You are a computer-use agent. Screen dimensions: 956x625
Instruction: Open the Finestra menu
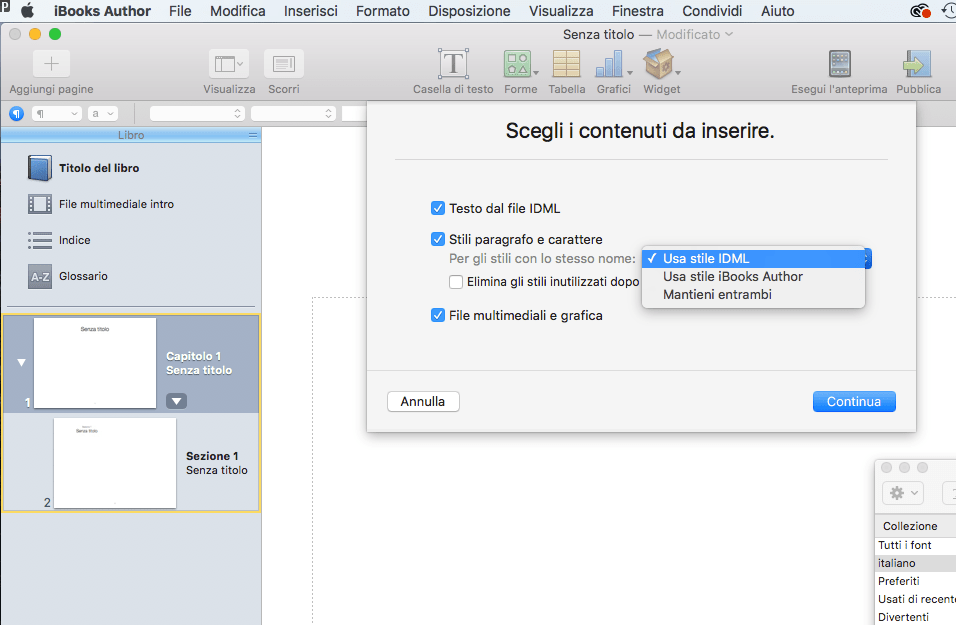coord(638,11)
